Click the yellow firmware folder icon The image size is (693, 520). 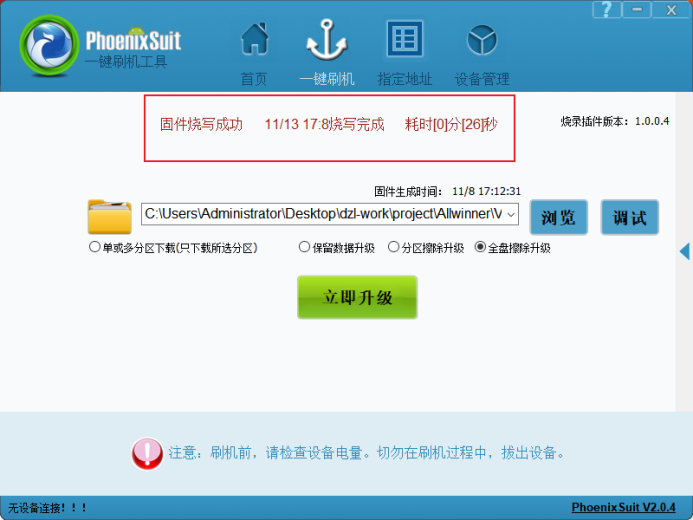(x=110, y=216)
